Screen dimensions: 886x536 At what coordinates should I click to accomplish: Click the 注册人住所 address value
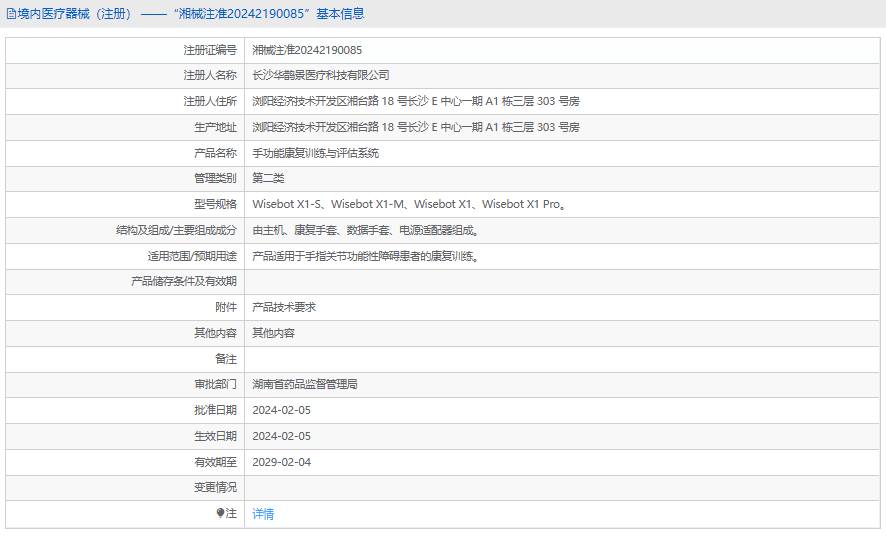pos(415,102)
